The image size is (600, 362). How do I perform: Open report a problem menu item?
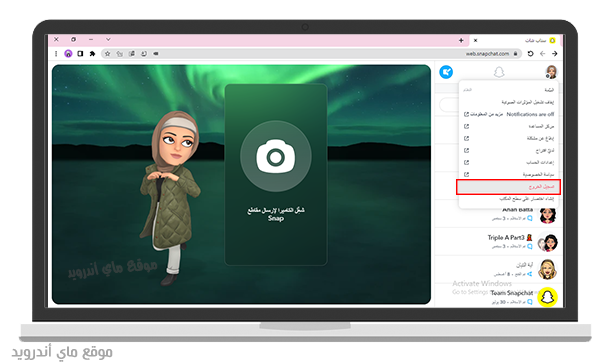tap(508, 138)
